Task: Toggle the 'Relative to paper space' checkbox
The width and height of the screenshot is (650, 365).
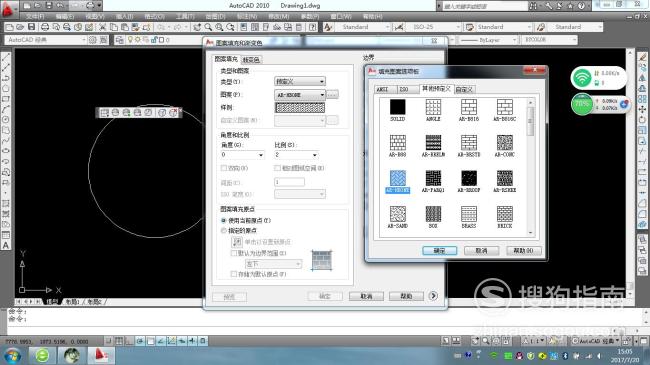Action: point(277,168)
